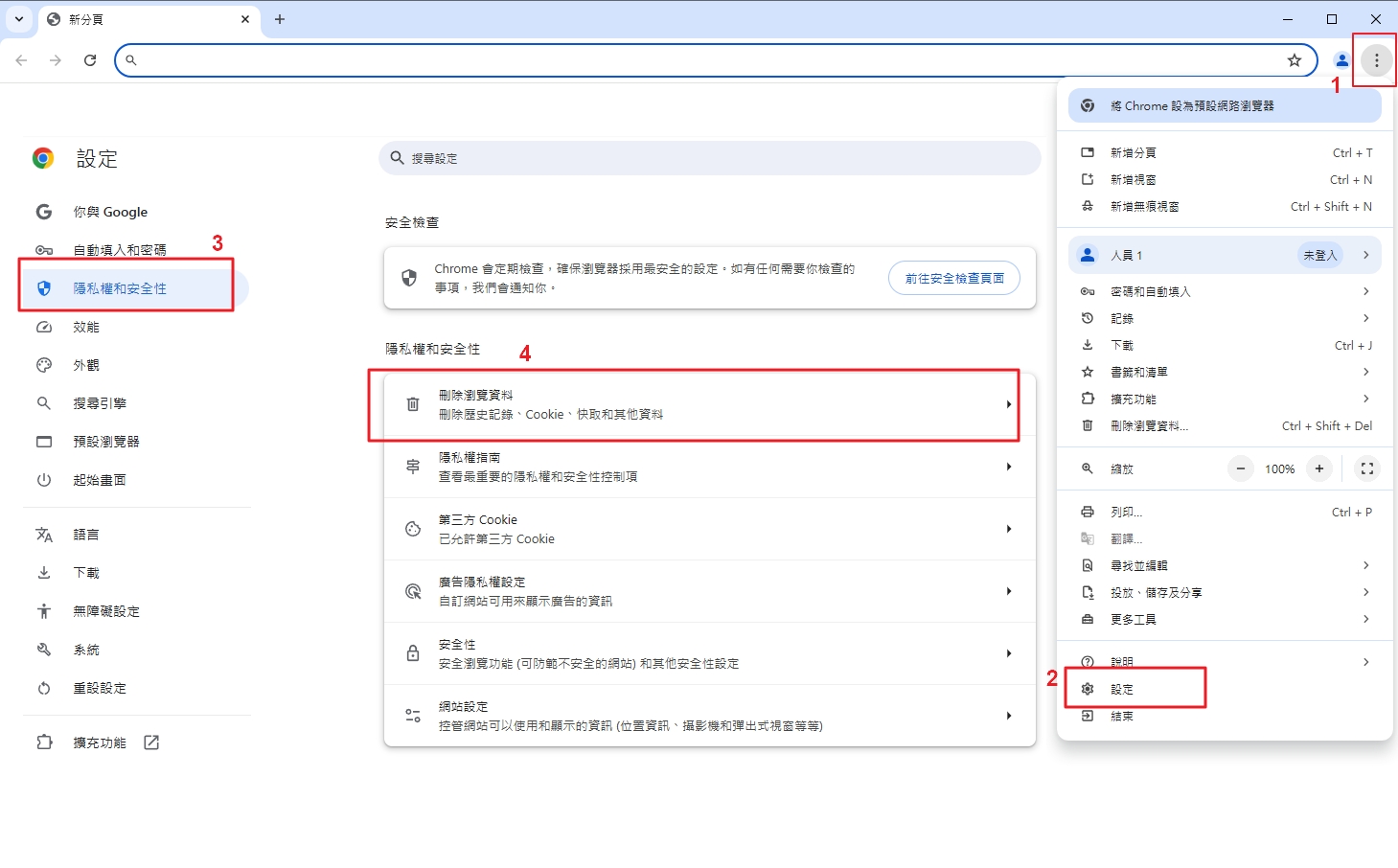Select 隱私權和安全性 in the settings sidebar

tap(120, 288)
